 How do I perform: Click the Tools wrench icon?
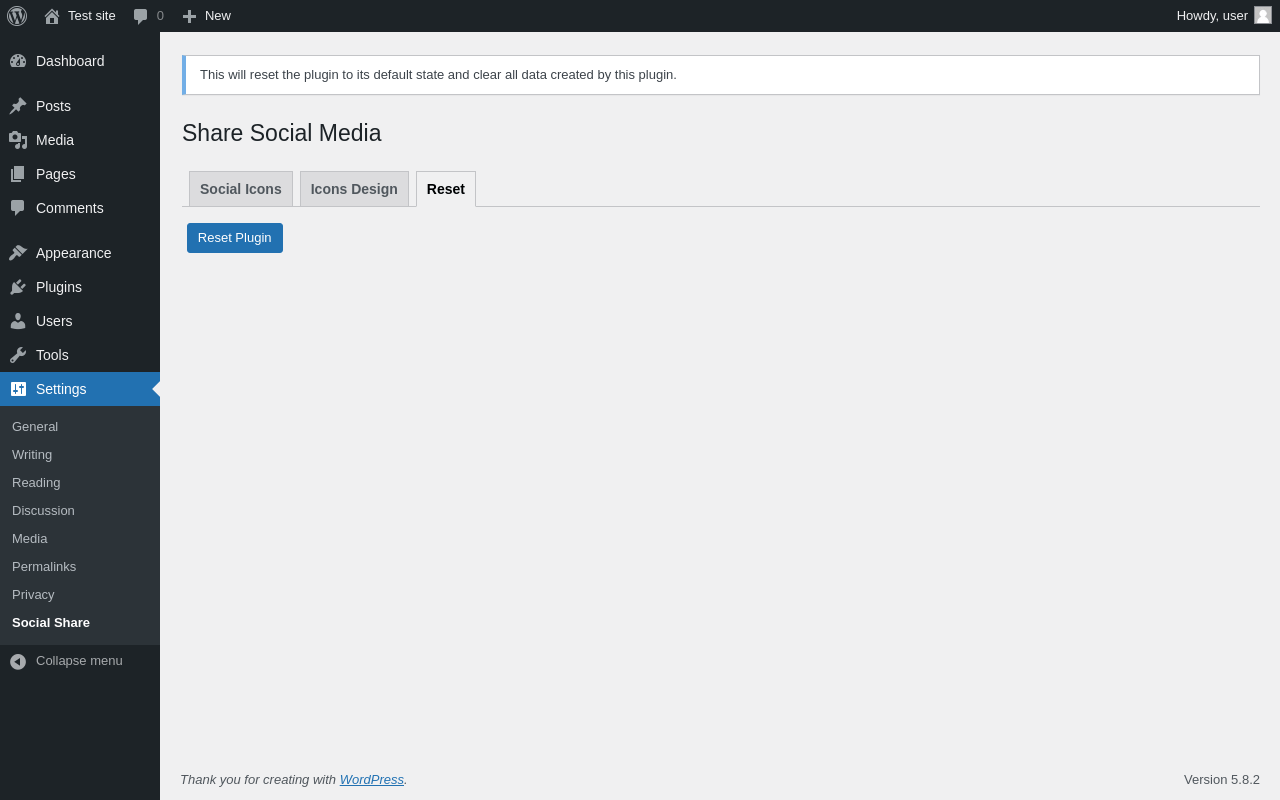(18, 355)
